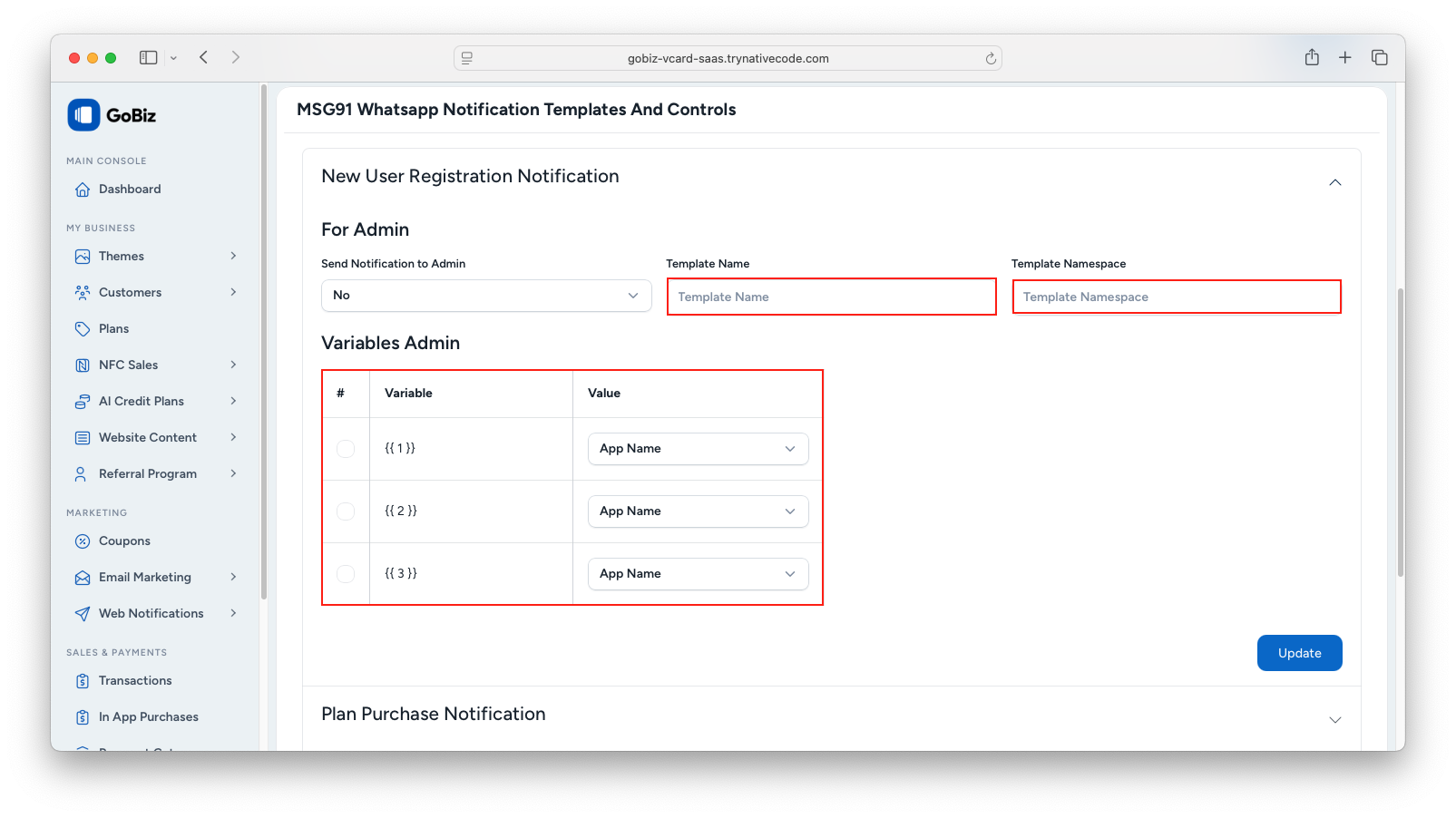This screenshot has width=1456, height=818.
Task: Go to Plans in the sidebar
Action: point(113,329)
